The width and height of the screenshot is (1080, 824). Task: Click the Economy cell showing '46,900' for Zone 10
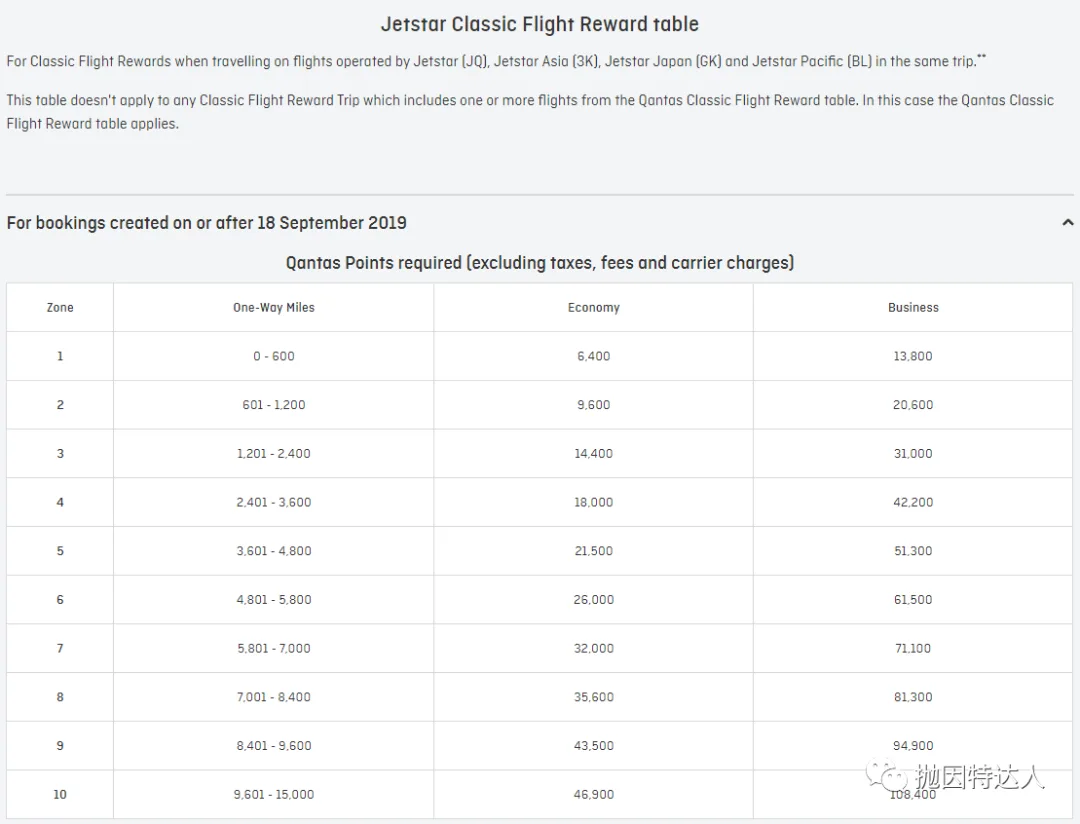[x=593, y=794]
